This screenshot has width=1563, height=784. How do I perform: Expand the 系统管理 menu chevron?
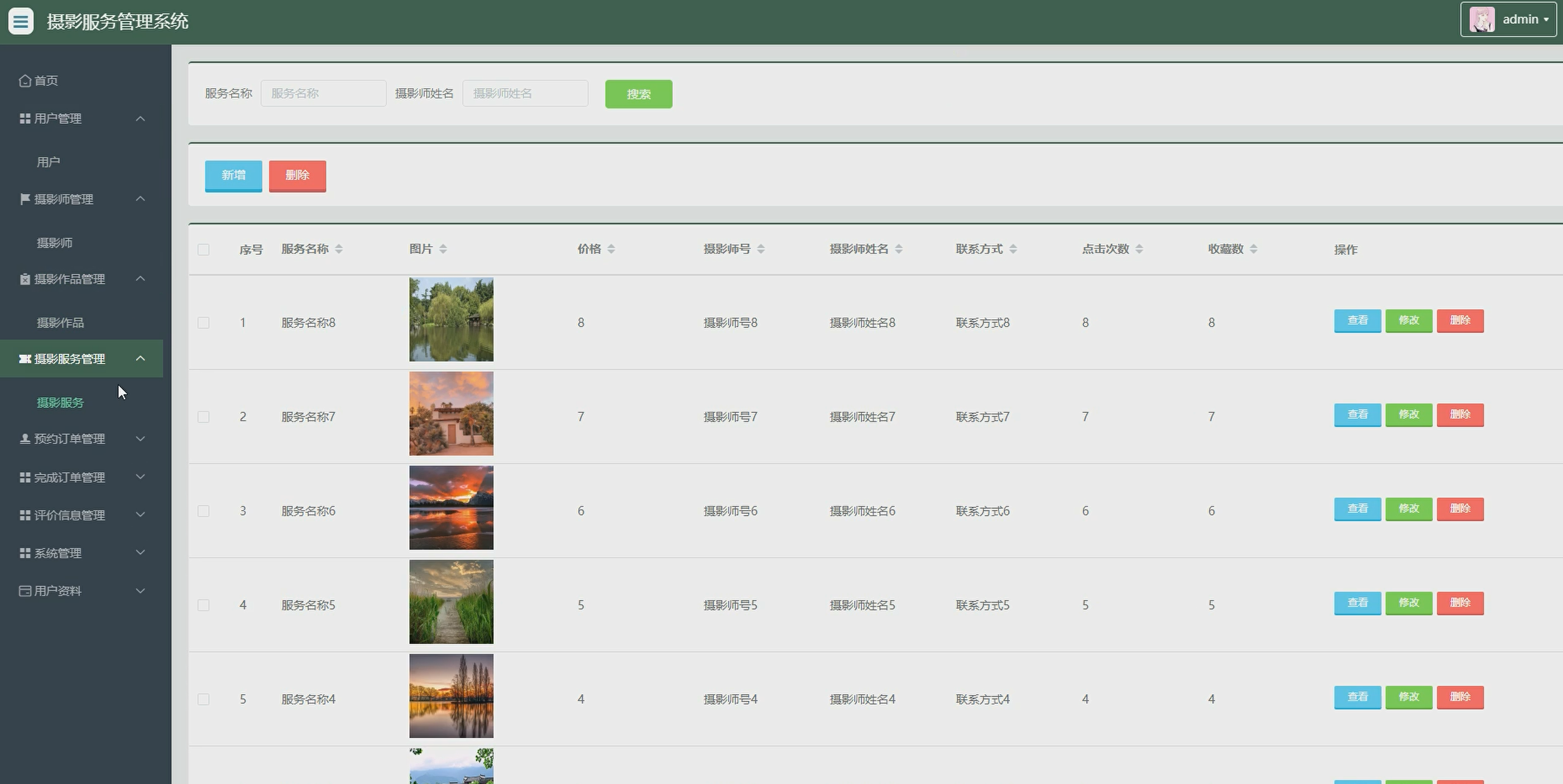coord(140,553)
